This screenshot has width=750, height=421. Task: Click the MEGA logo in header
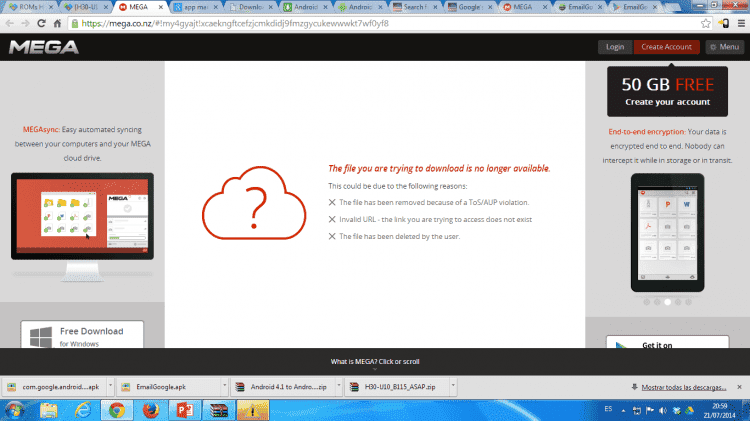pos(44,47)
